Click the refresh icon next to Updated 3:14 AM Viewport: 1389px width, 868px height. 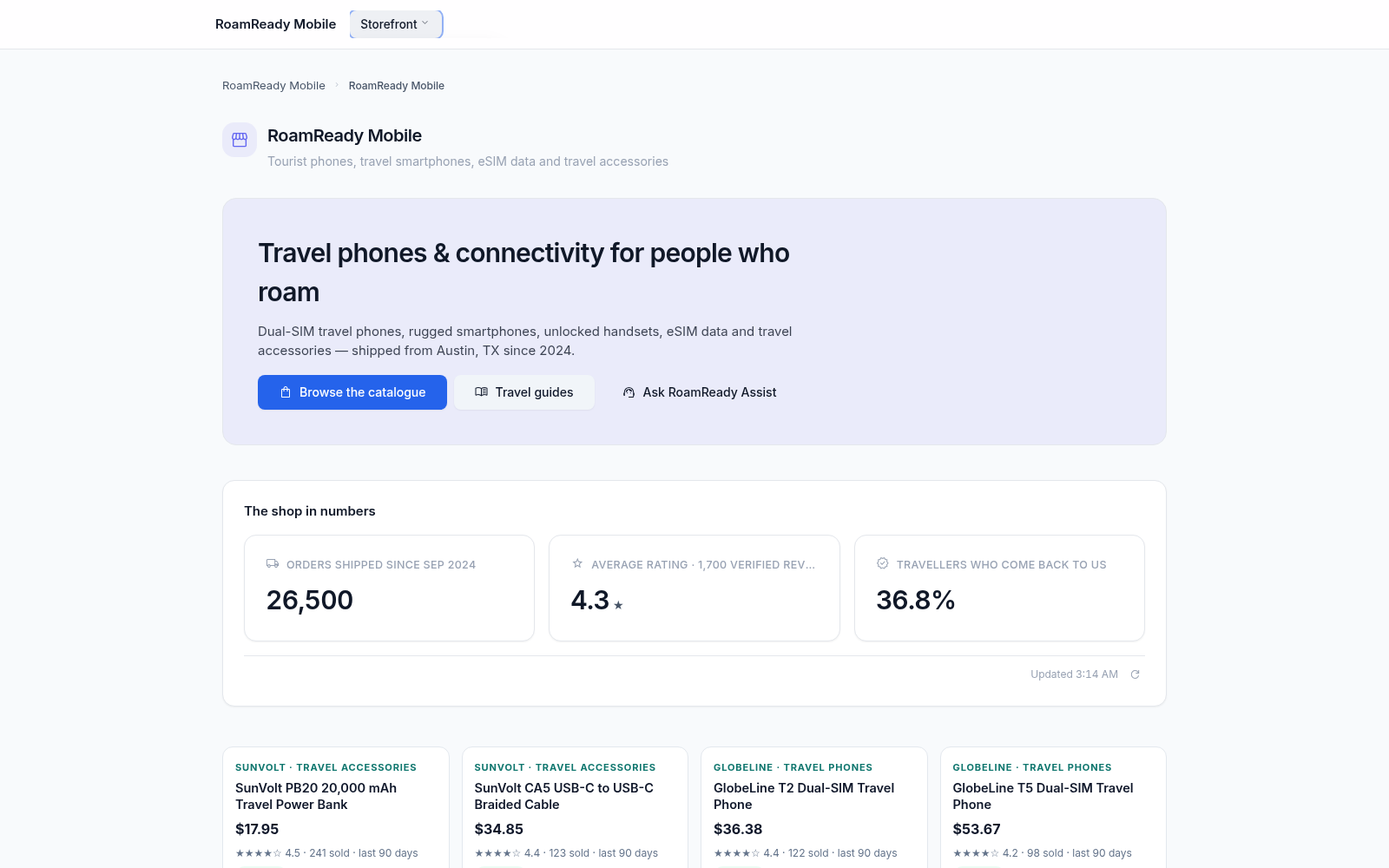1135,674
